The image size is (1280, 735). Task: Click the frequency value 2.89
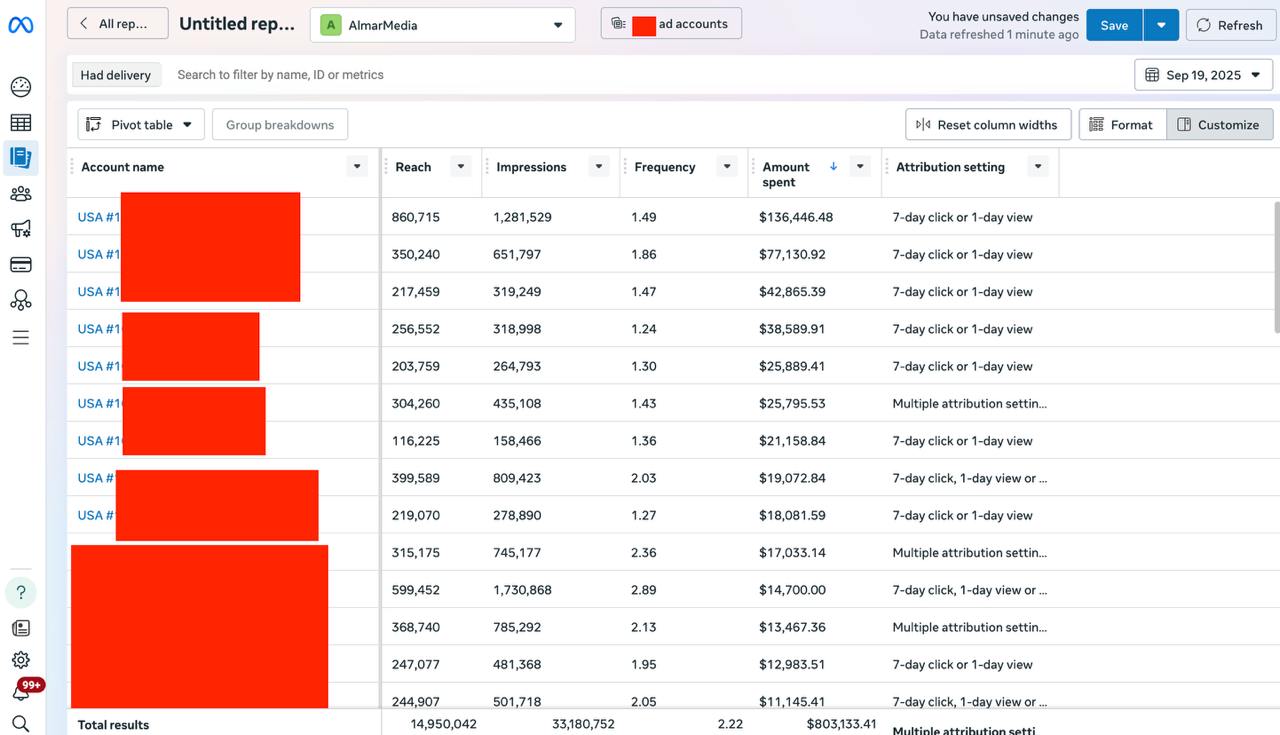point(643,590)
